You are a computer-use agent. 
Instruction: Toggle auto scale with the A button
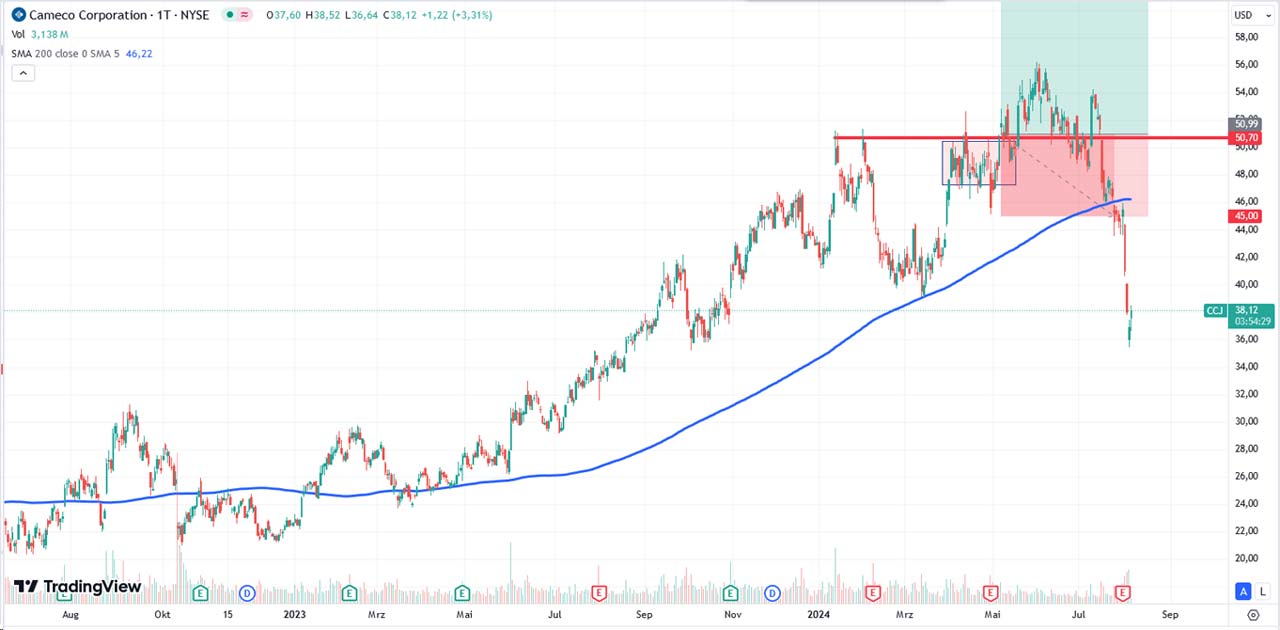click(x=1244, y=592)
